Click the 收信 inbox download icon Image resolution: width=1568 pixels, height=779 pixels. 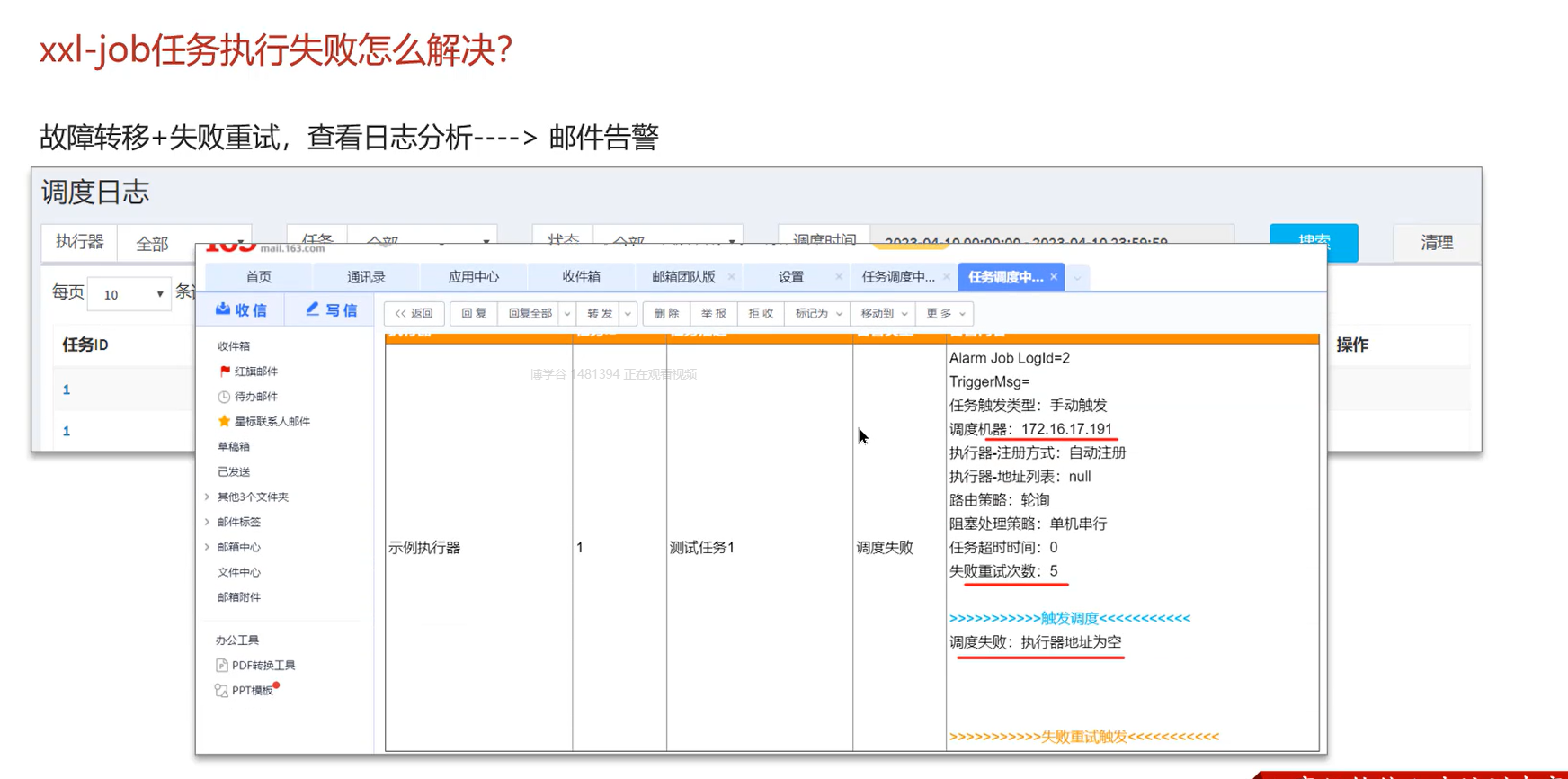(x=223, y=309)
